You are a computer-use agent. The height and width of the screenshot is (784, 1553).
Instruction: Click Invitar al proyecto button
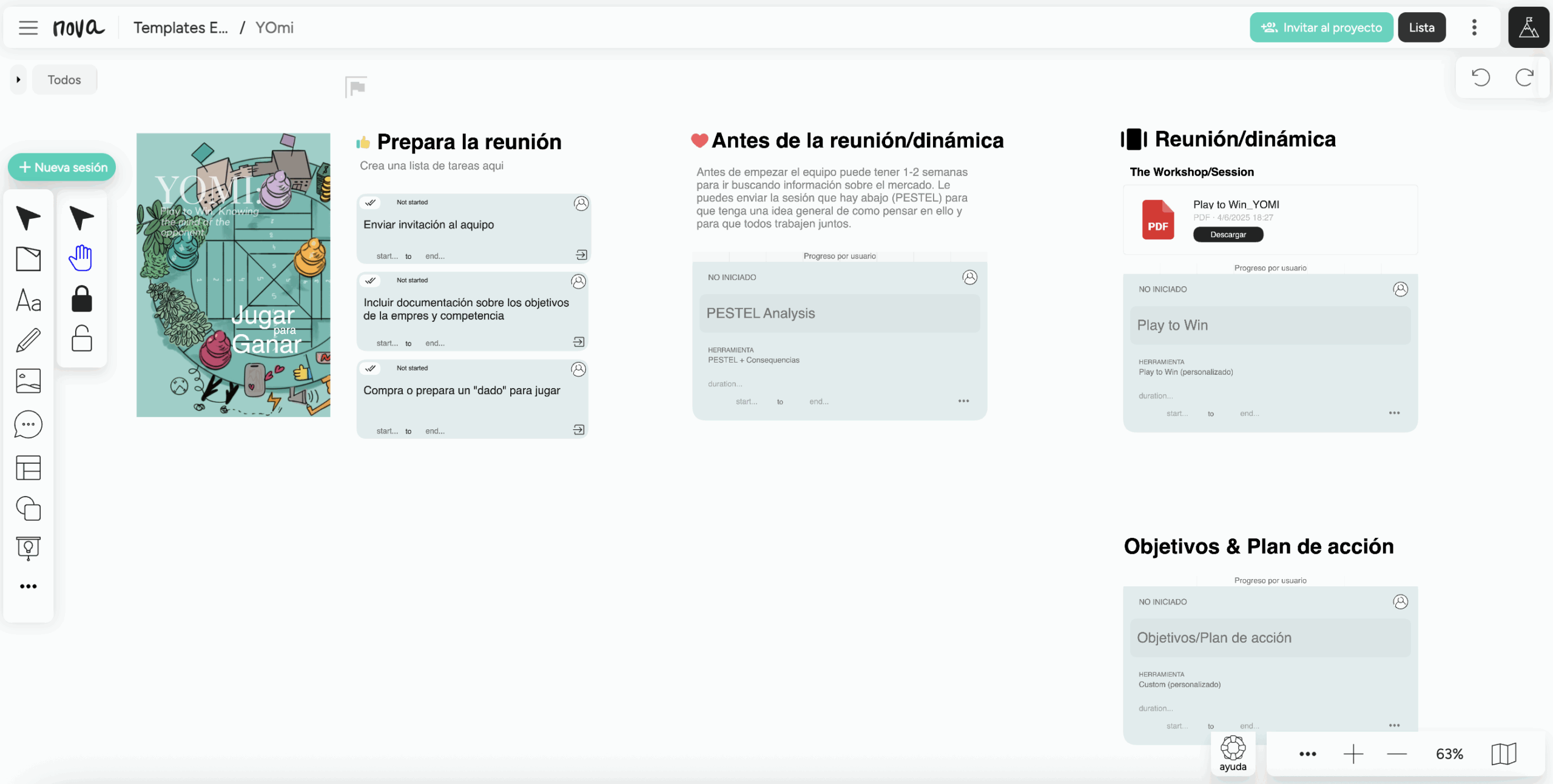[x=1321, y=27]
